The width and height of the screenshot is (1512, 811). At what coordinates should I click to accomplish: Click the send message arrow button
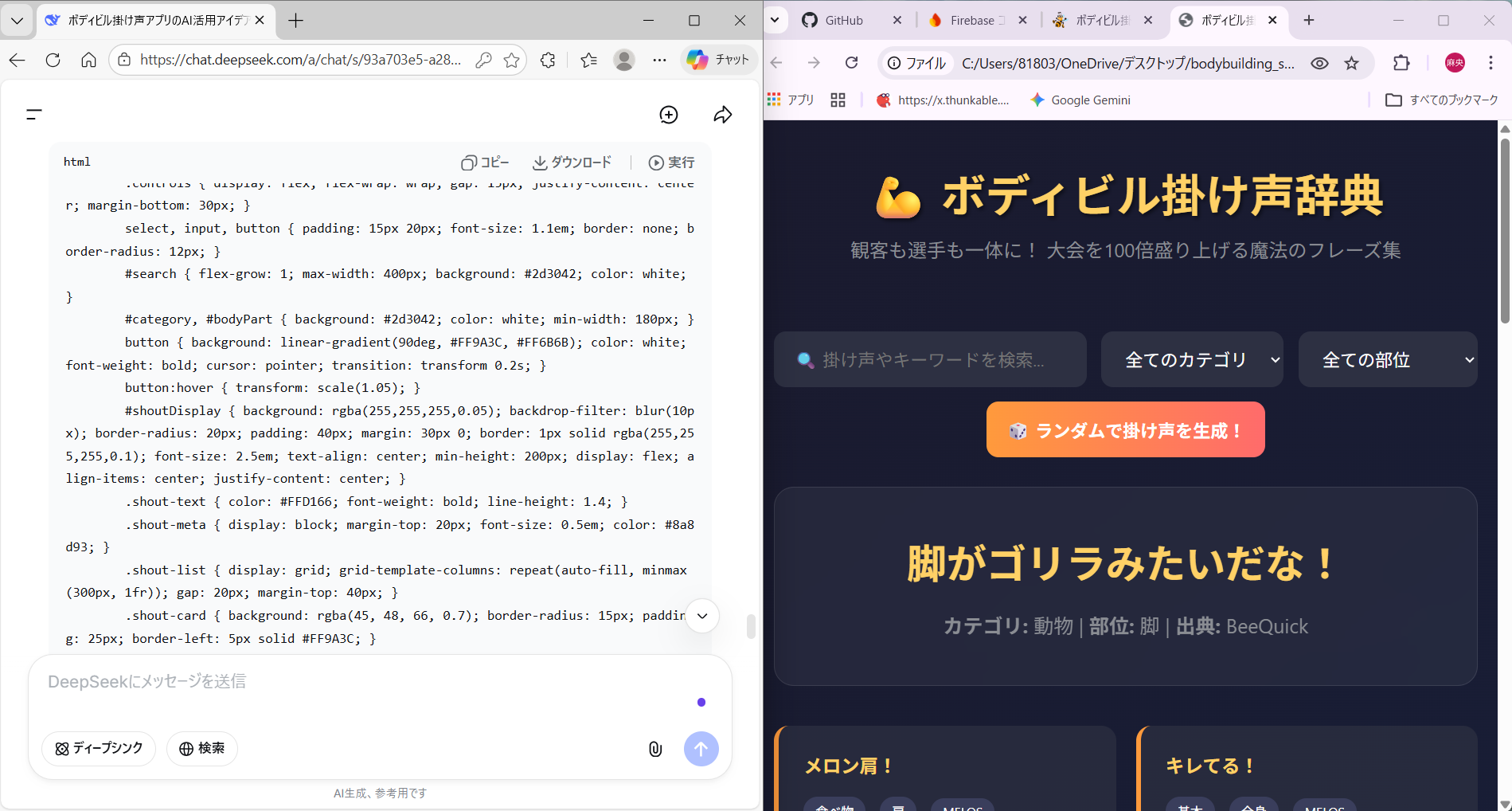pyautogui.click(x=701, y=749)
